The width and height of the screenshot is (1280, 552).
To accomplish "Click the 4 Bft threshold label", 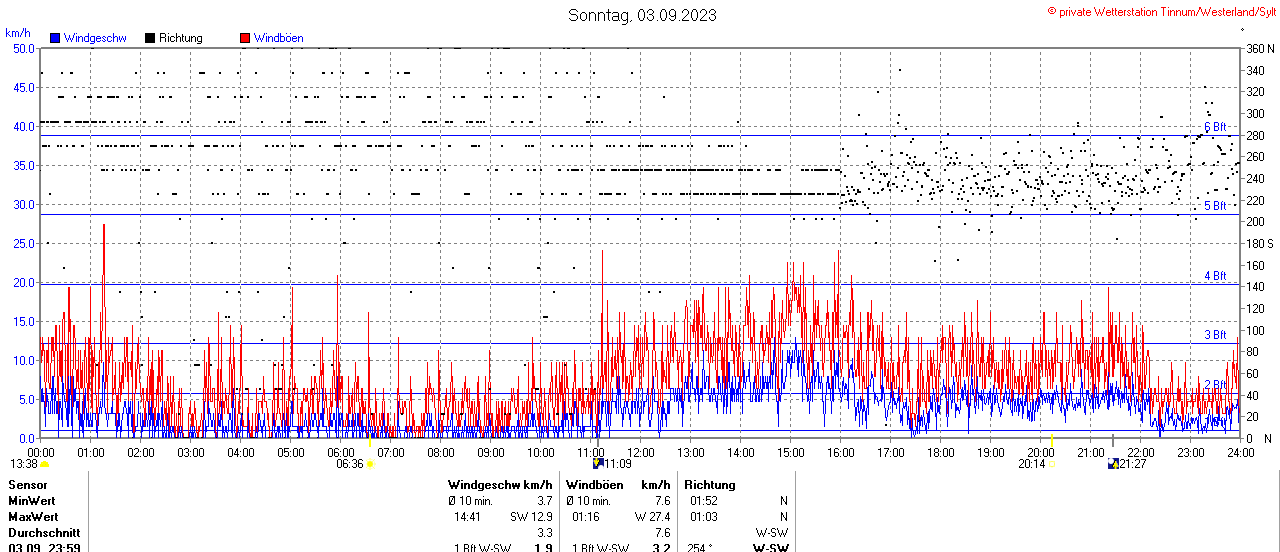I will point(1215,275).
